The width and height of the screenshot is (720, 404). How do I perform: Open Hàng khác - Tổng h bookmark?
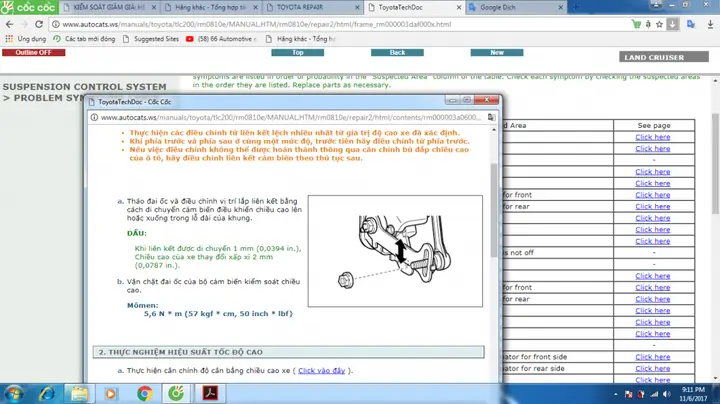tap(301, 39)
